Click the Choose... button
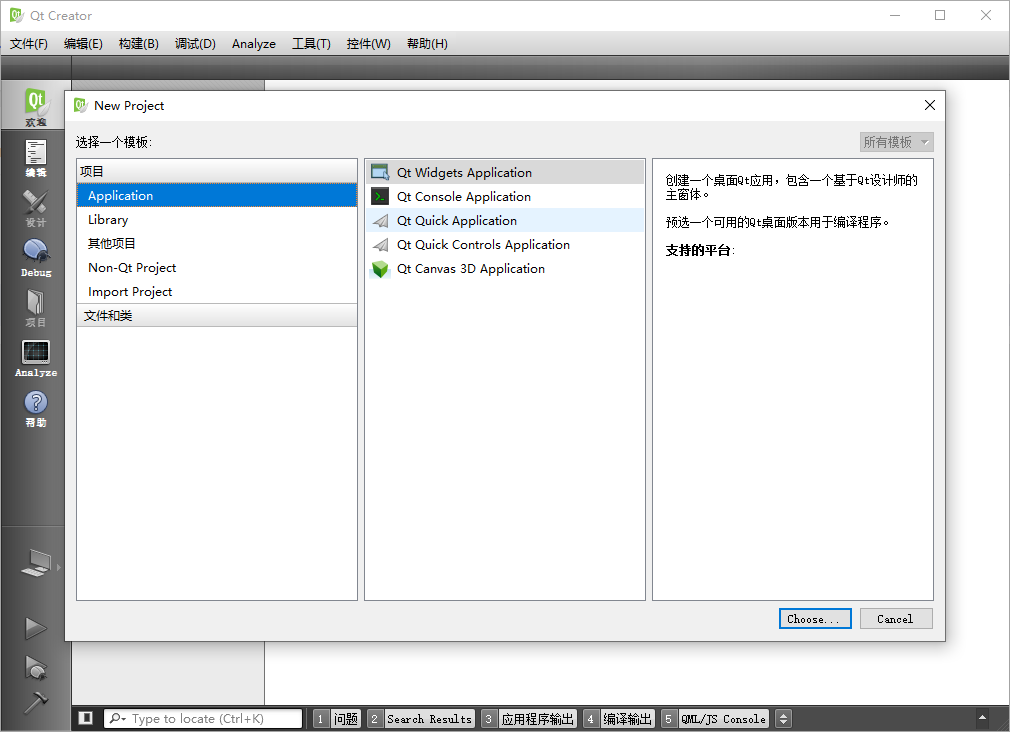The height and width of the screenshot is (732, 1010). click(815, 619)
